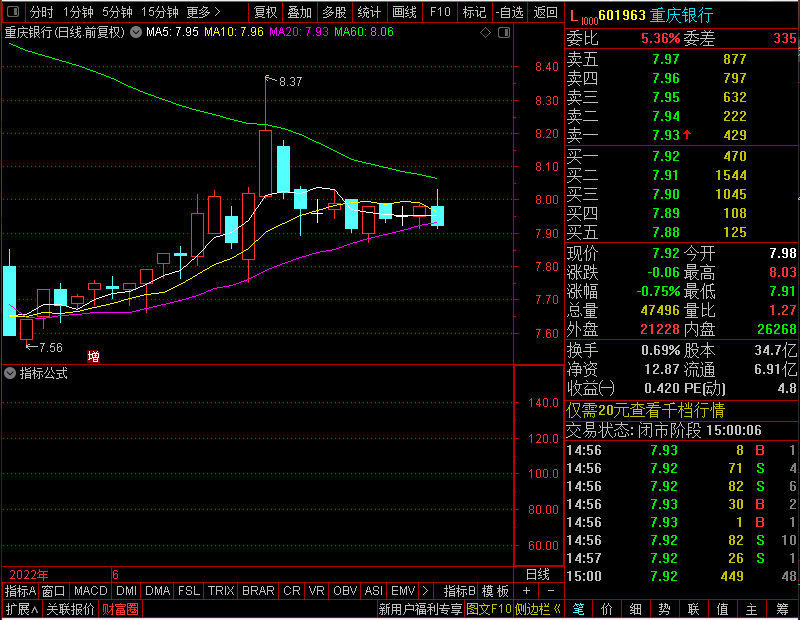This screenshot has width=800, height=620.
Task: Click the 叠加 overlay button
Action: [299, 12]
